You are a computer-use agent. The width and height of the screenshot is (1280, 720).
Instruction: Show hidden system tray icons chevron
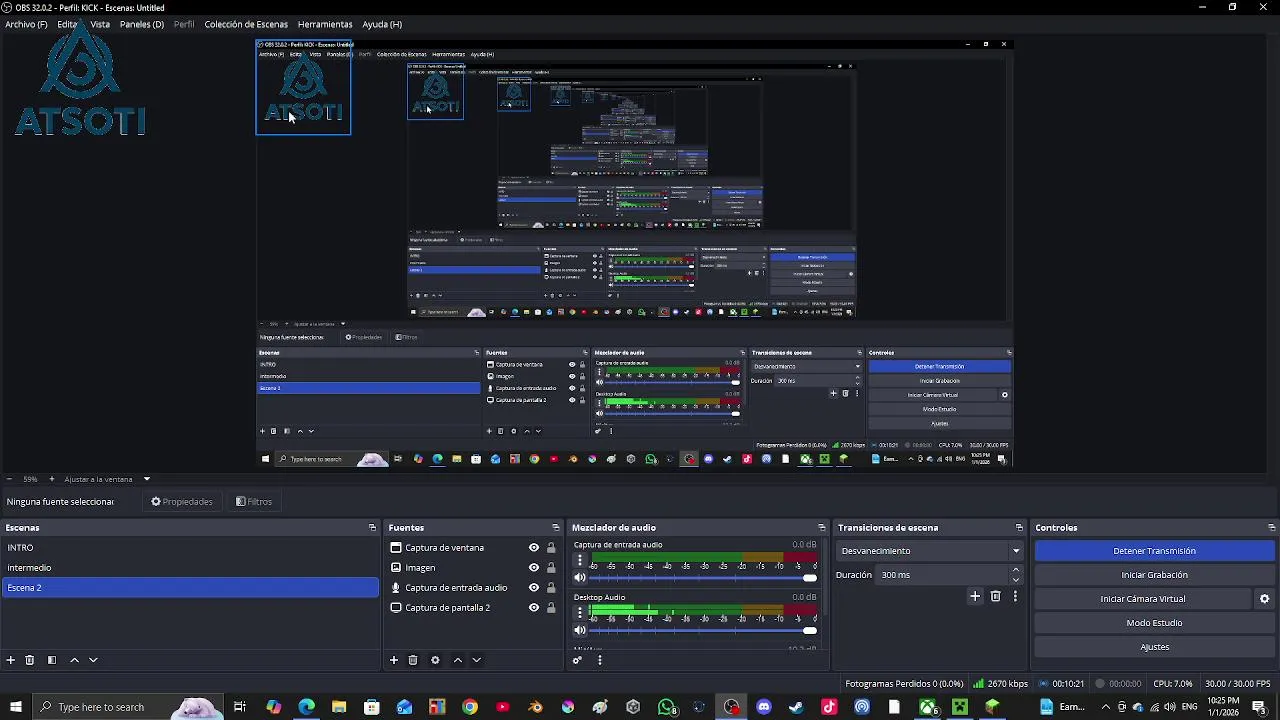1105,707
